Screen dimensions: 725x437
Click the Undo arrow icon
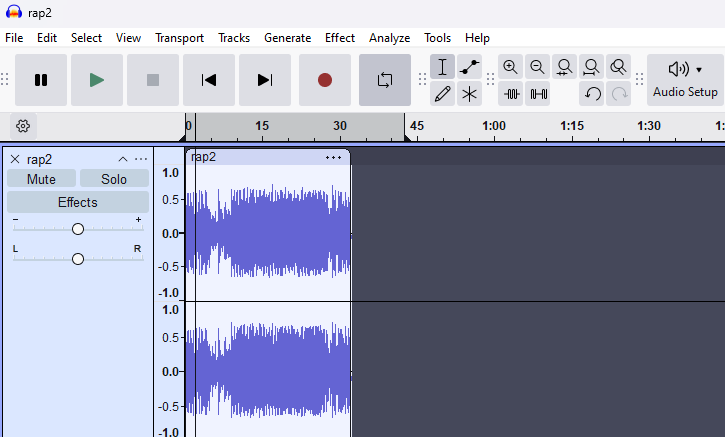592,94
